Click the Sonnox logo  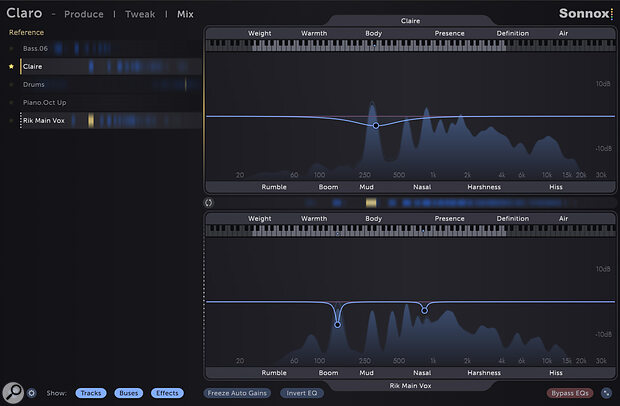tap(586, 13)
